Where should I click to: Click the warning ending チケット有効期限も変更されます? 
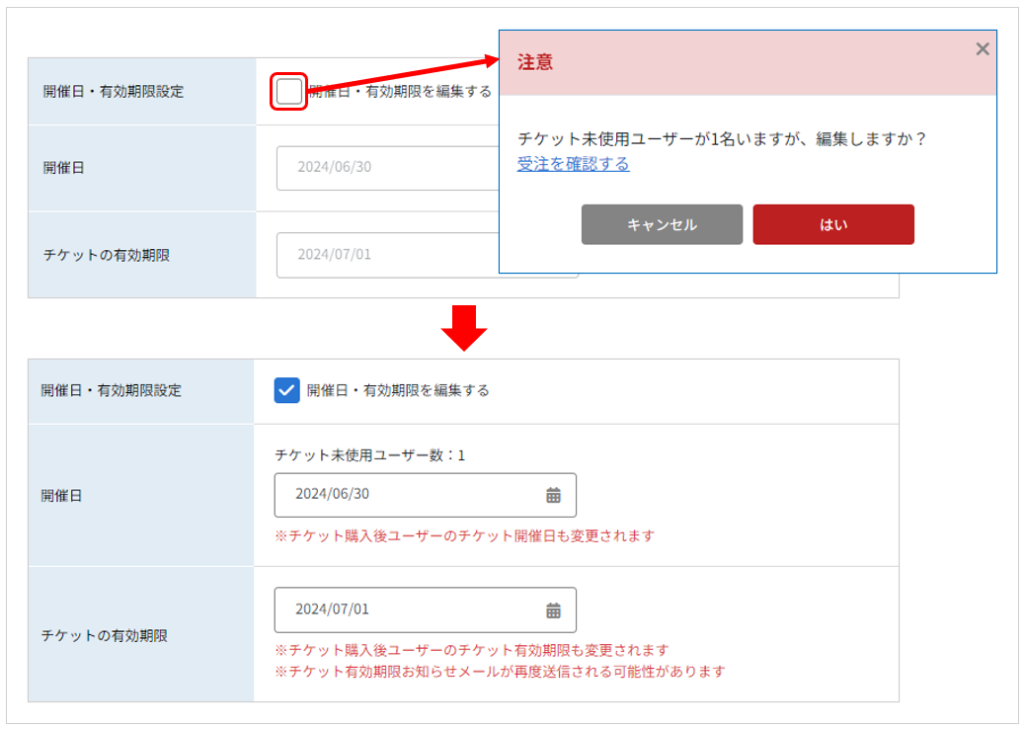(472, 650)
